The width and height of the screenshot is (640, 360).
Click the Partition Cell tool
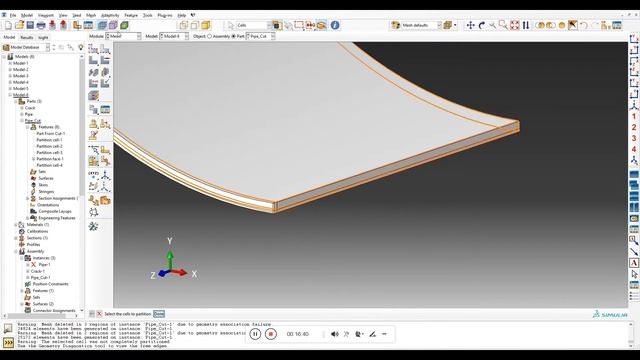pos(93,161)
